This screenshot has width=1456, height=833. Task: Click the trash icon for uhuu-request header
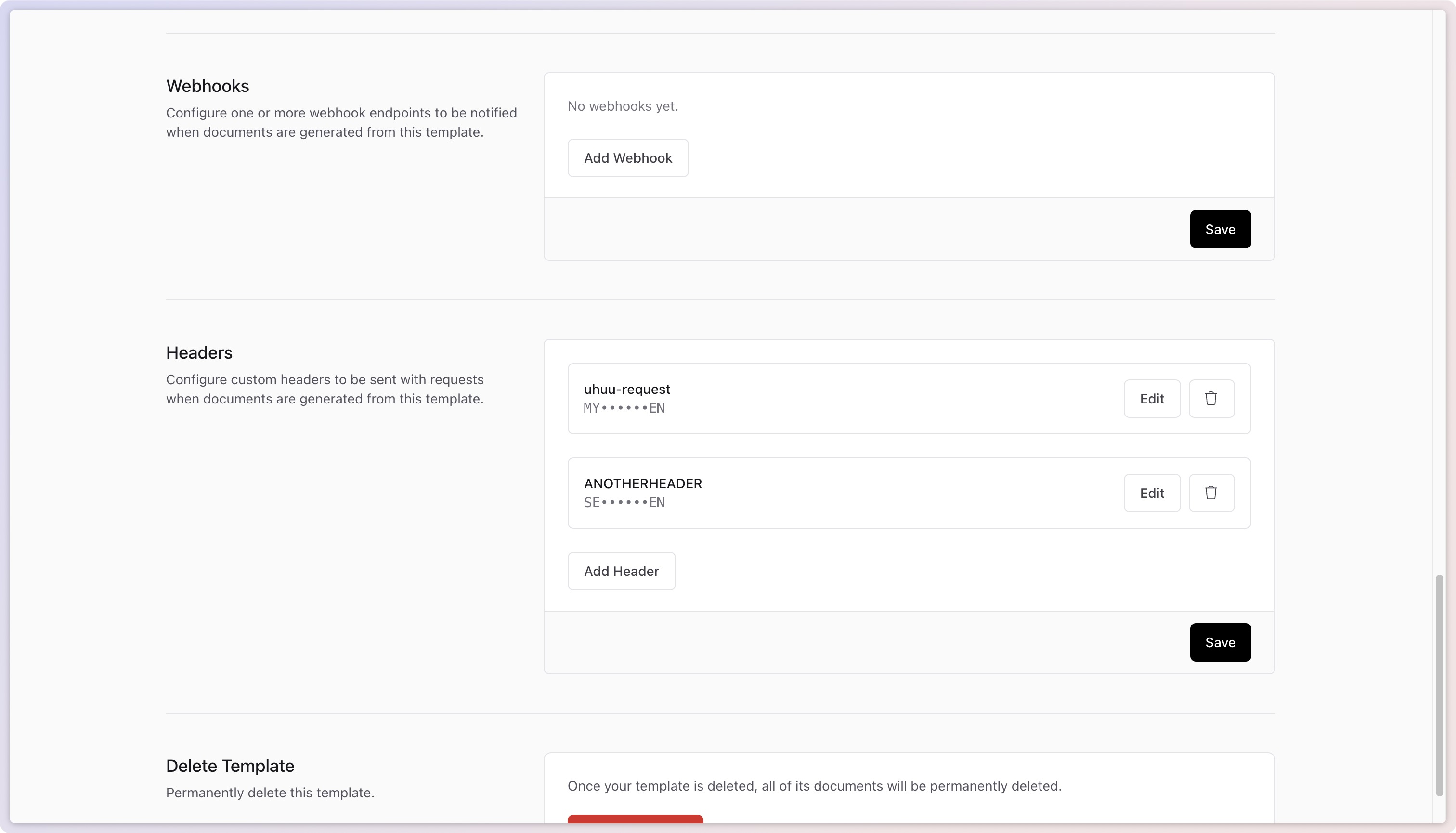(x=1211, y=399)
